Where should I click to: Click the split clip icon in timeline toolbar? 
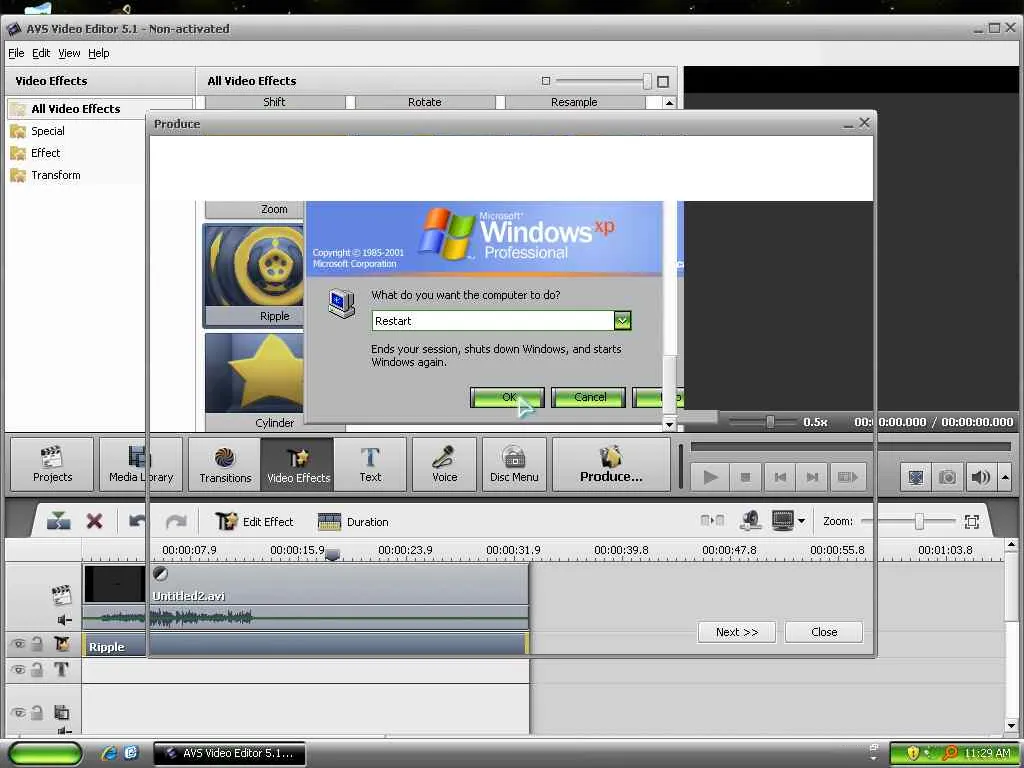coord(58,521)
